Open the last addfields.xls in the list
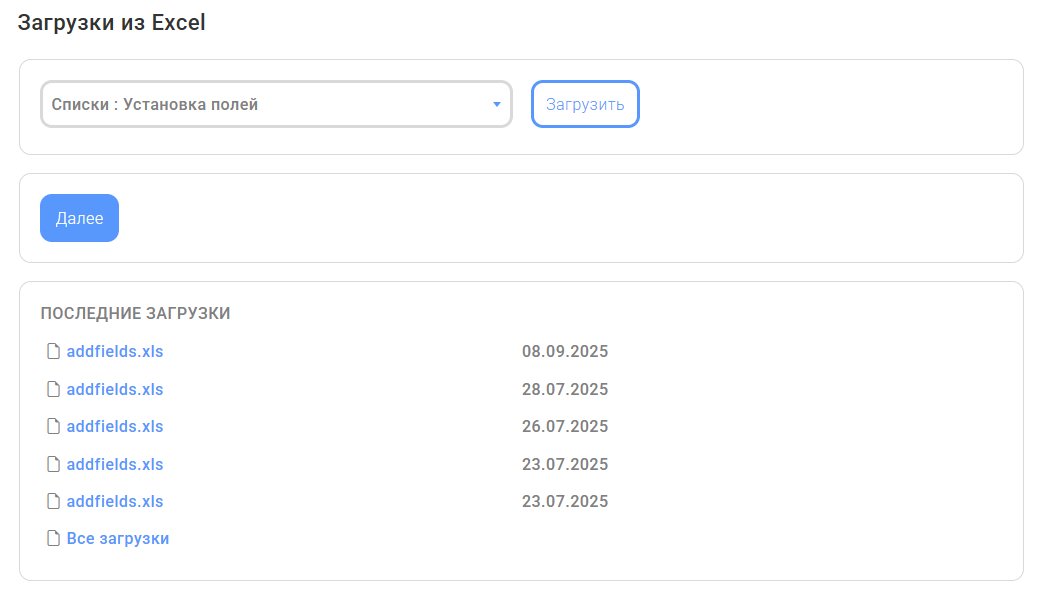This screenshot has width=1045, height=599. coord(115,501)
